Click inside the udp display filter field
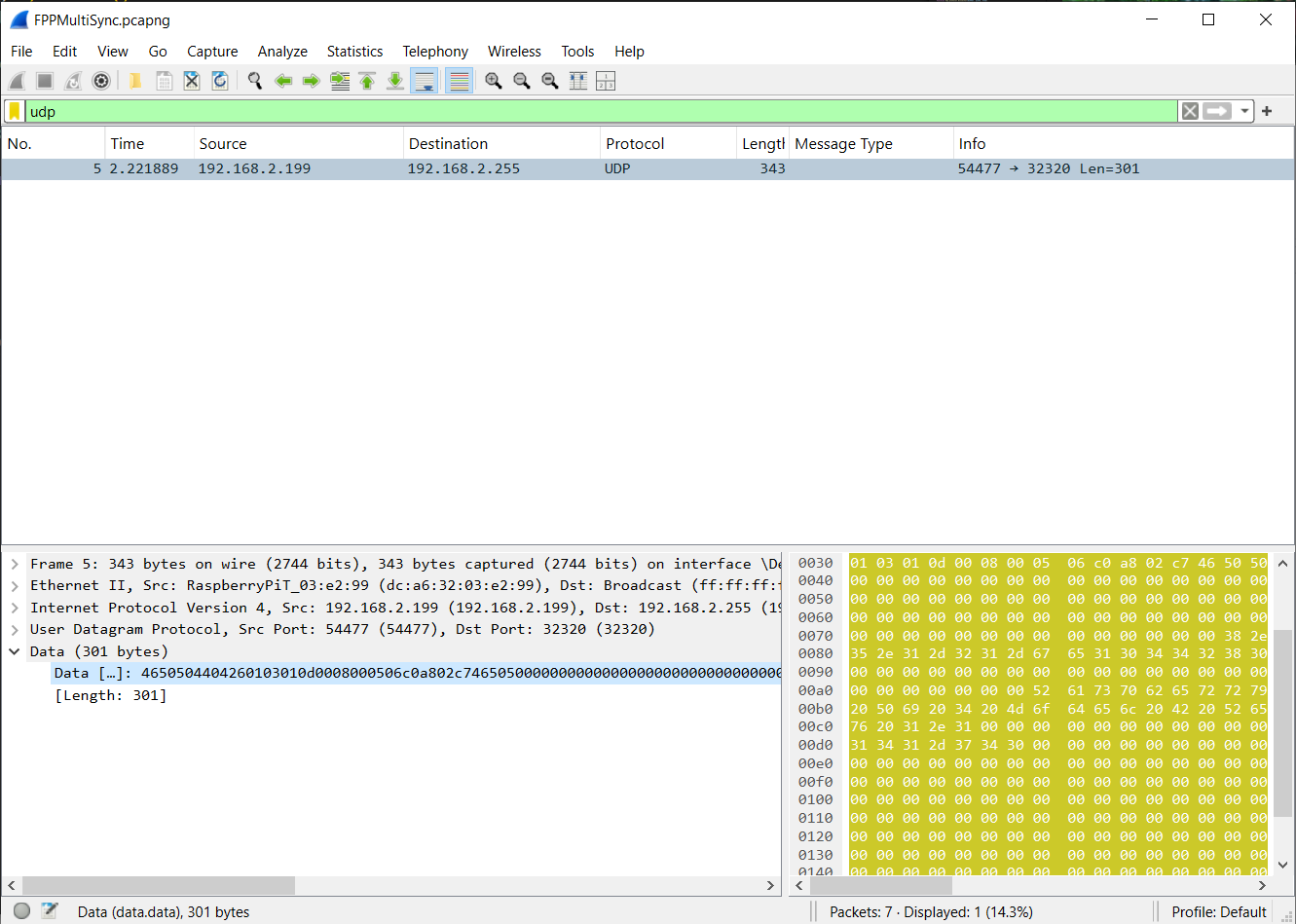Screen dimensions: 1296x924 point(584,111)
